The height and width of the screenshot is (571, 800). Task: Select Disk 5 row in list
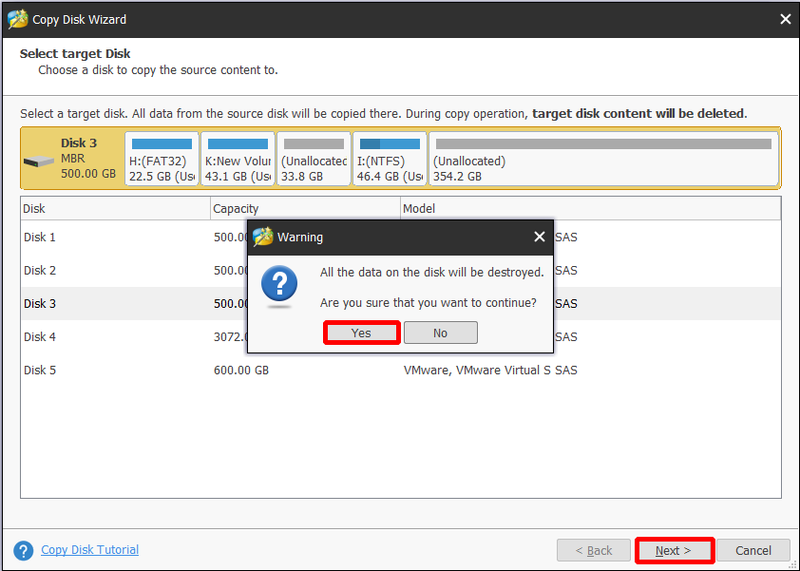tap(401, 370)
